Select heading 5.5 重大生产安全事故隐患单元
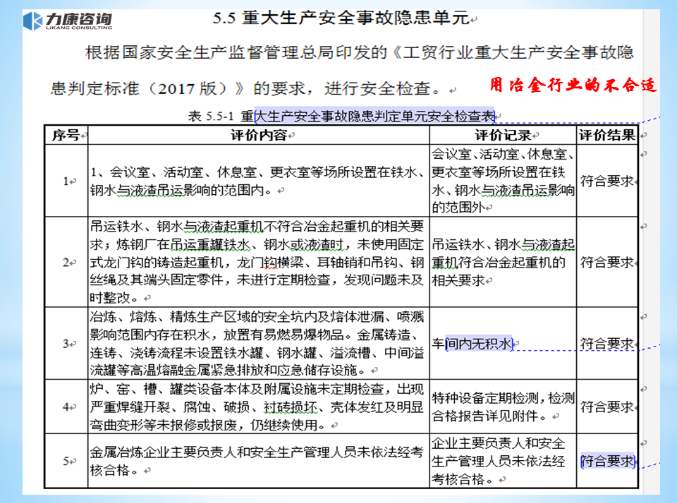Viewport: 677px width, 503px height. 341,18
